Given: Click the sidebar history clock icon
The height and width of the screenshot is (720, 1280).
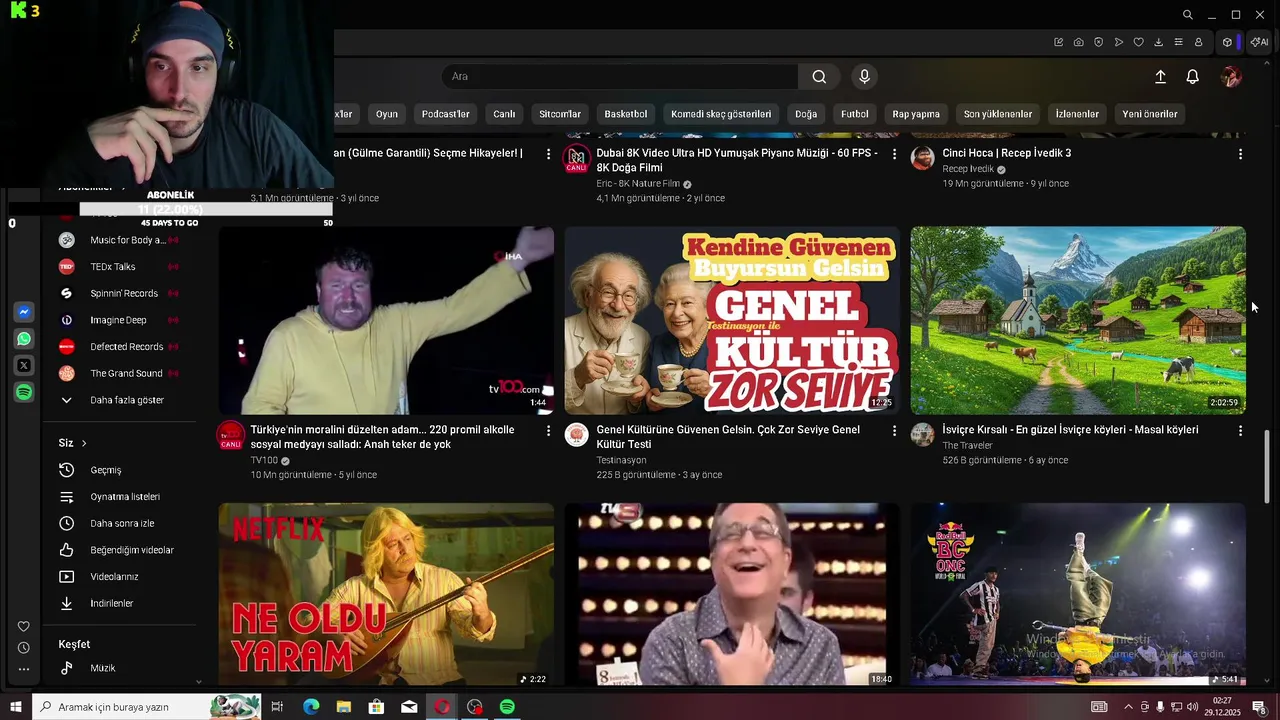Looking at the screenshot, I should 24,648.
